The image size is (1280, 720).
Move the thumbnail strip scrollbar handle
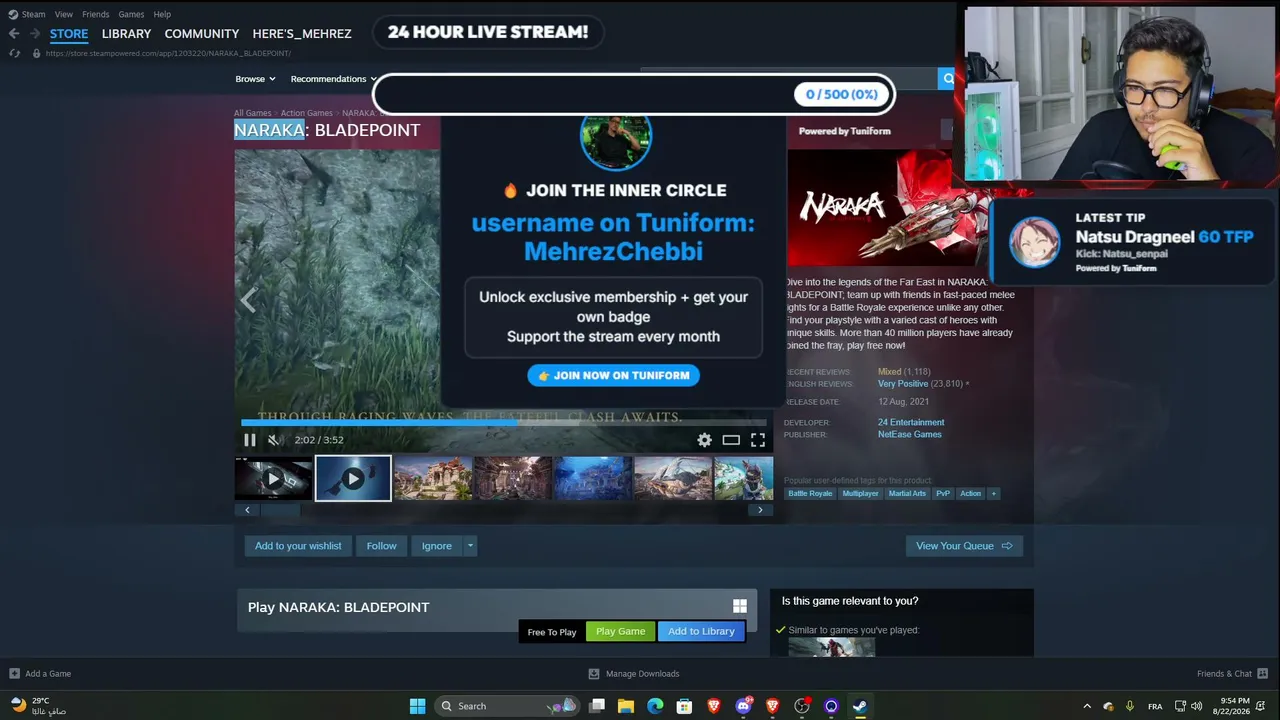click(280, 510)
